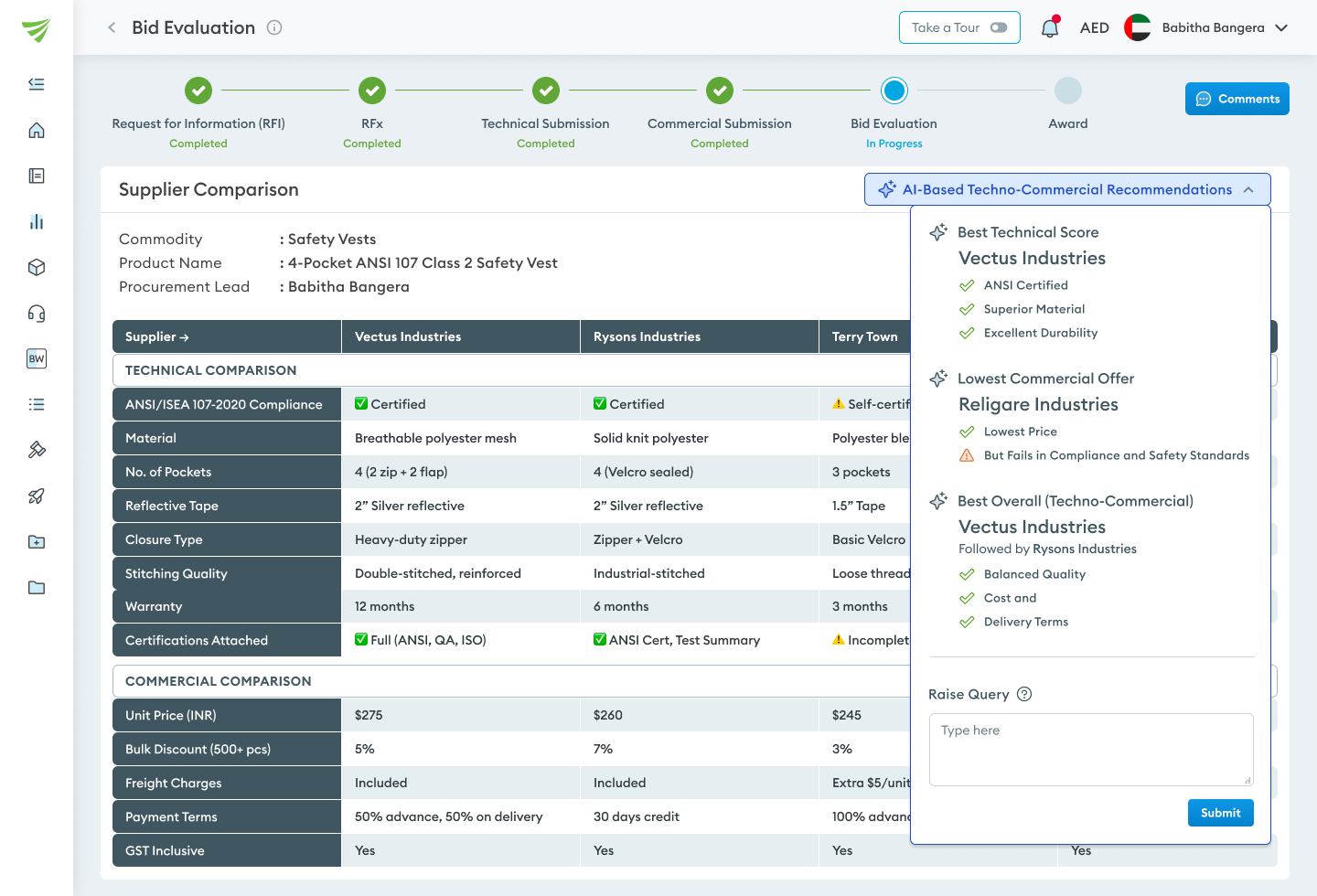Viewport: 1317px width, 896px height.
Task: Select the package/products icon in the sidebar
Action: (36, 267)
